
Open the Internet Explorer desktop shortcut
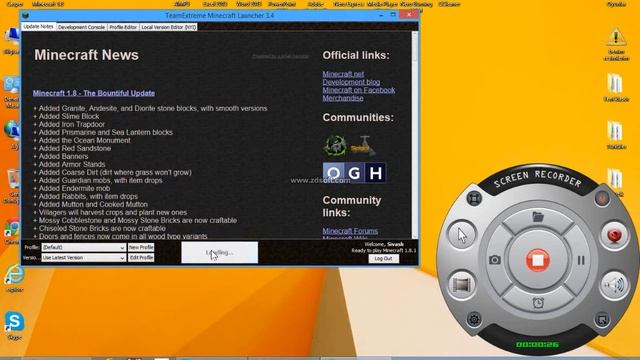coord(14,278)
